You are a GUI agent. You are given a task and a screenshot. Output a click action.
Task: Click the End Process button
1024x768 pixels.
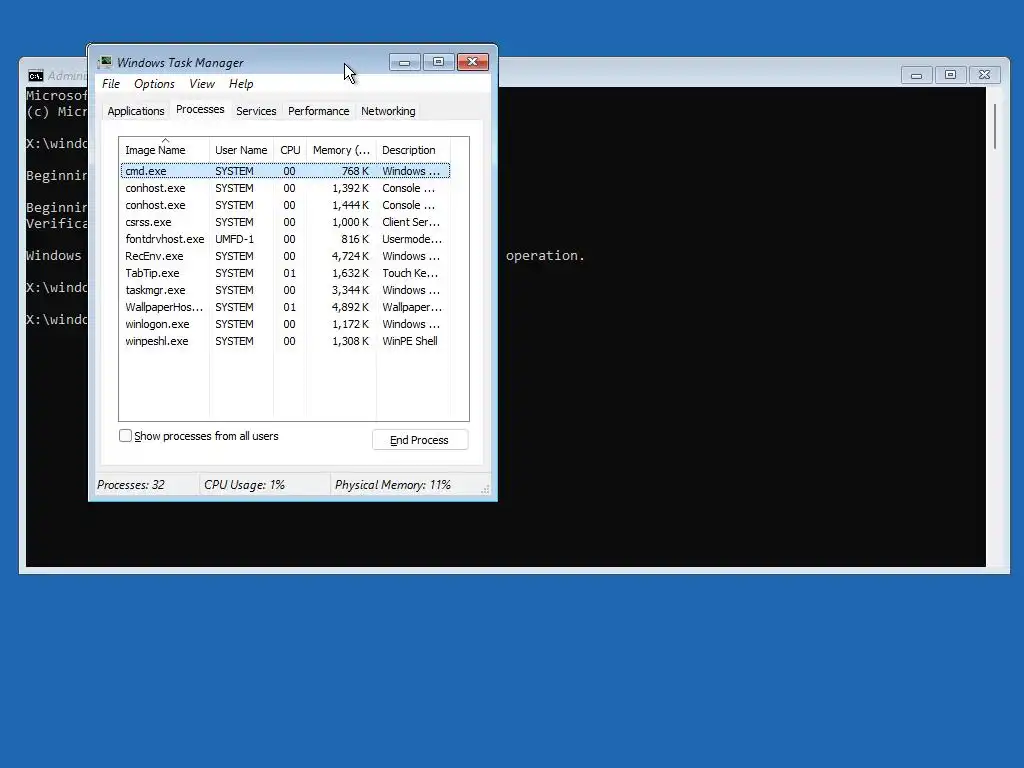click(420, 440)
